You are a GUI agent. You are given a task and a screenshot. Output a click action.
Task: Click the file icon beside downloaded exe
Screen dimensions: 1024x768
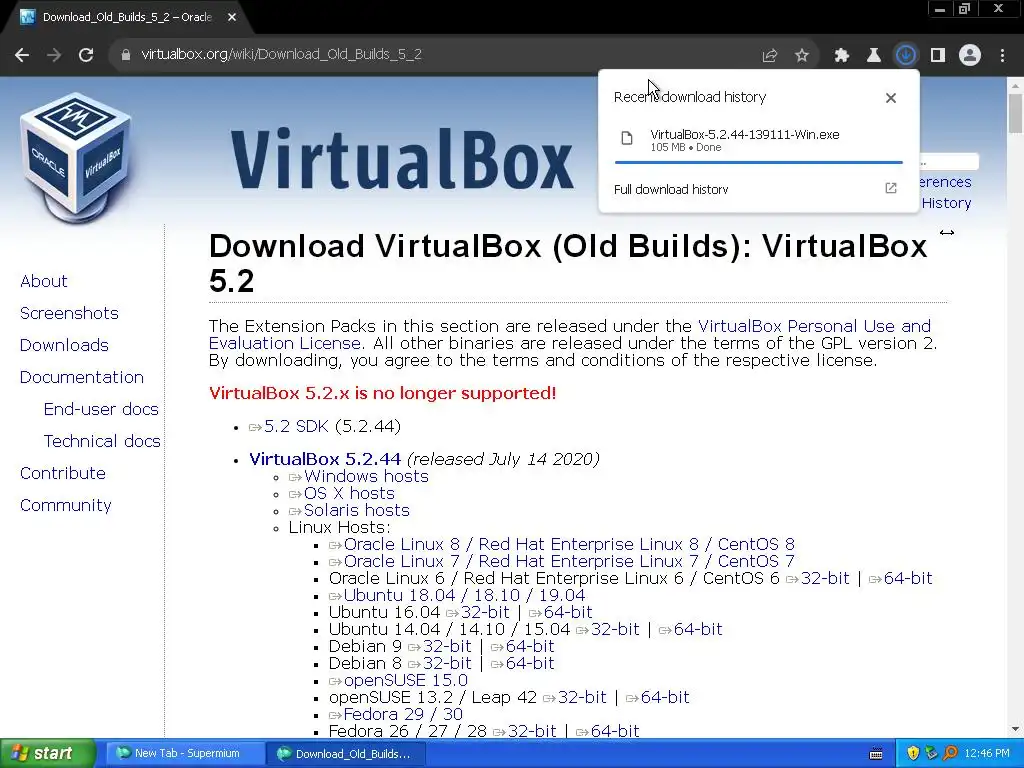pos(627,138)
